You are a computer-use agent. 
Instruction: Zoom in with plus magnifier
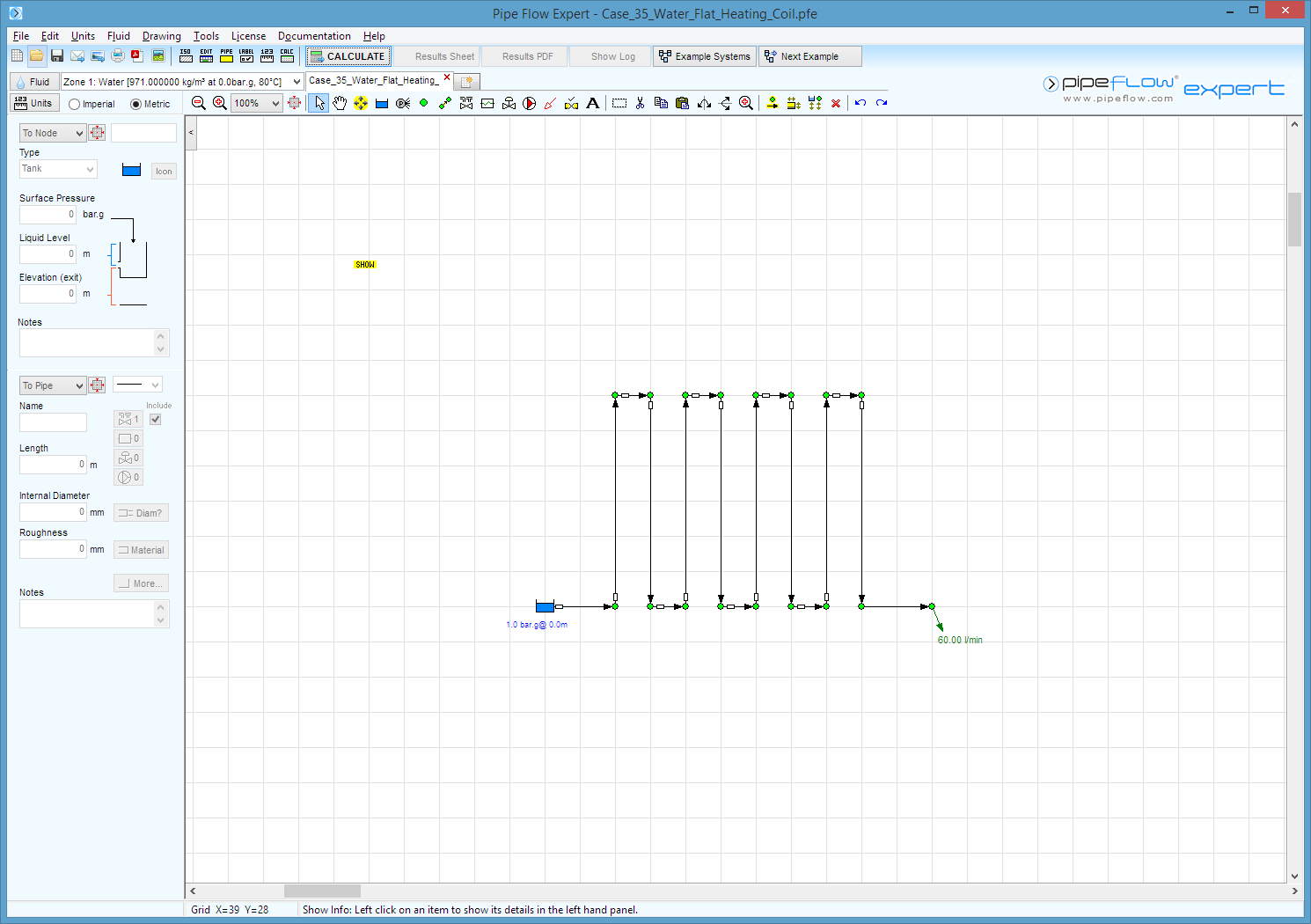(x=220, y=103)
